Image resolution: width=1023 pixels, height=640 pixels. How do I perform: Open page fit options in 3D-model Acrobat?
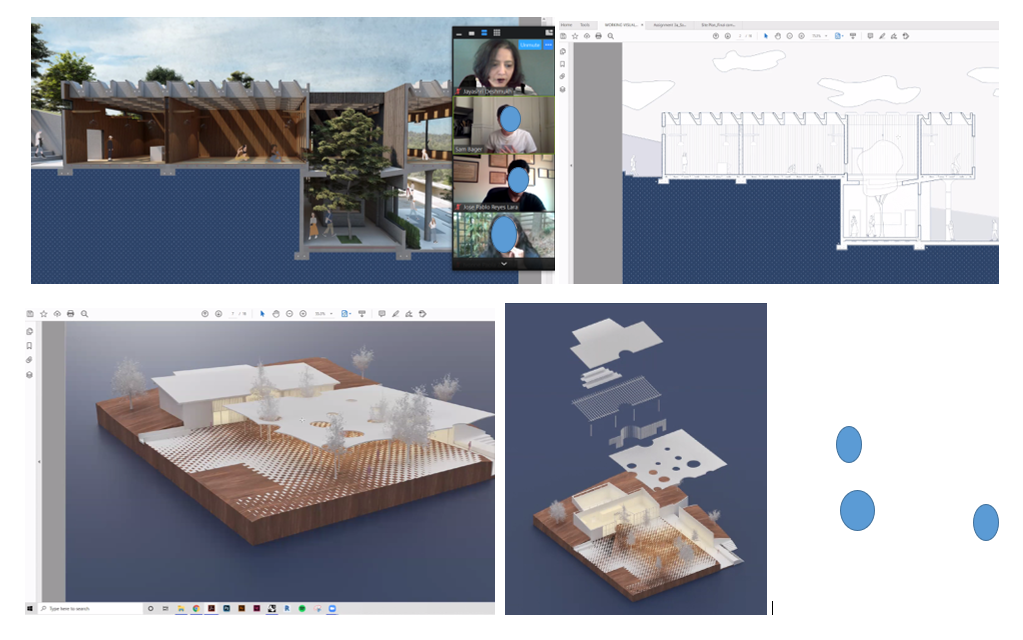click(x=346, y=314)
